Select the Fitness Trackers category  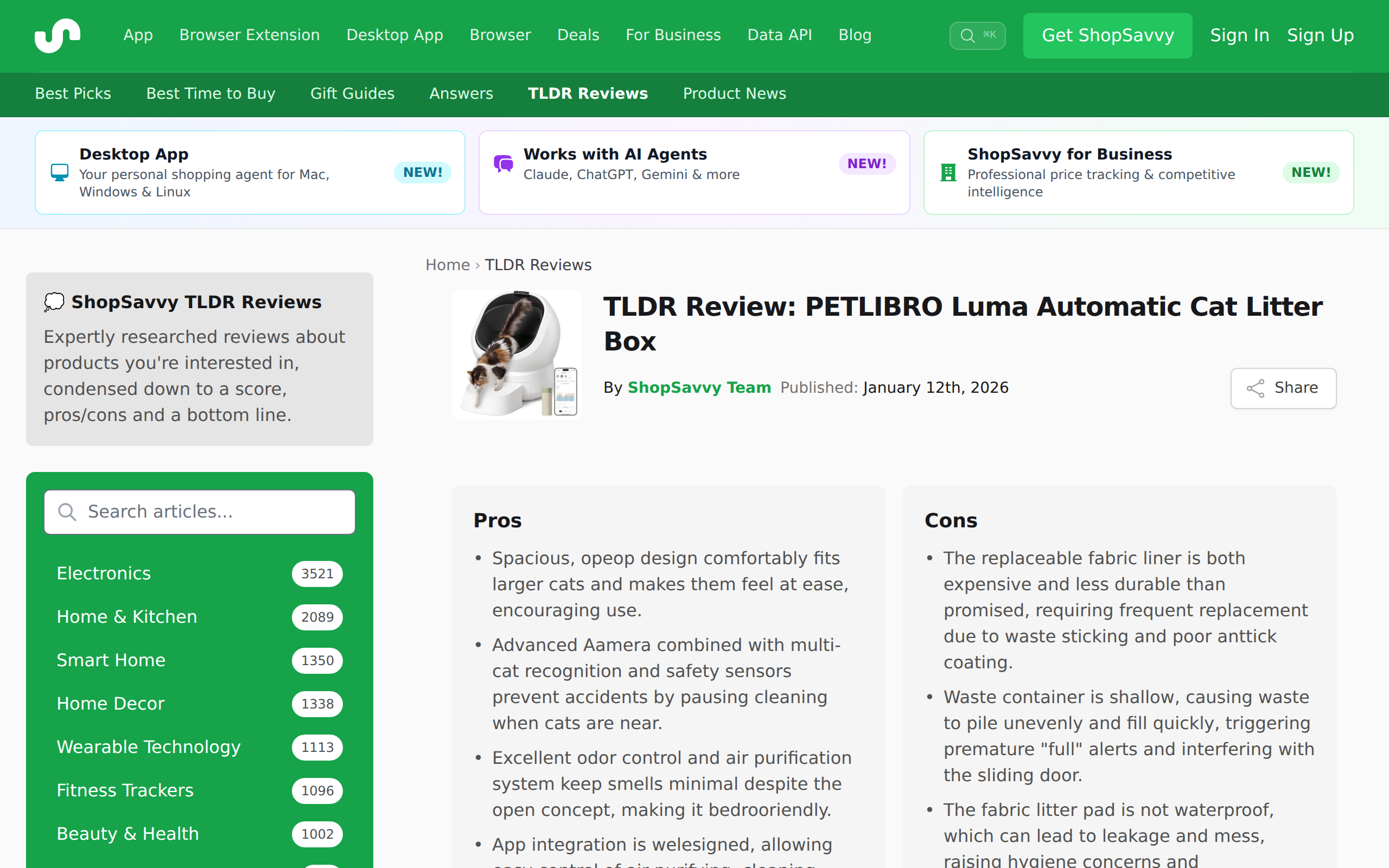200,790
